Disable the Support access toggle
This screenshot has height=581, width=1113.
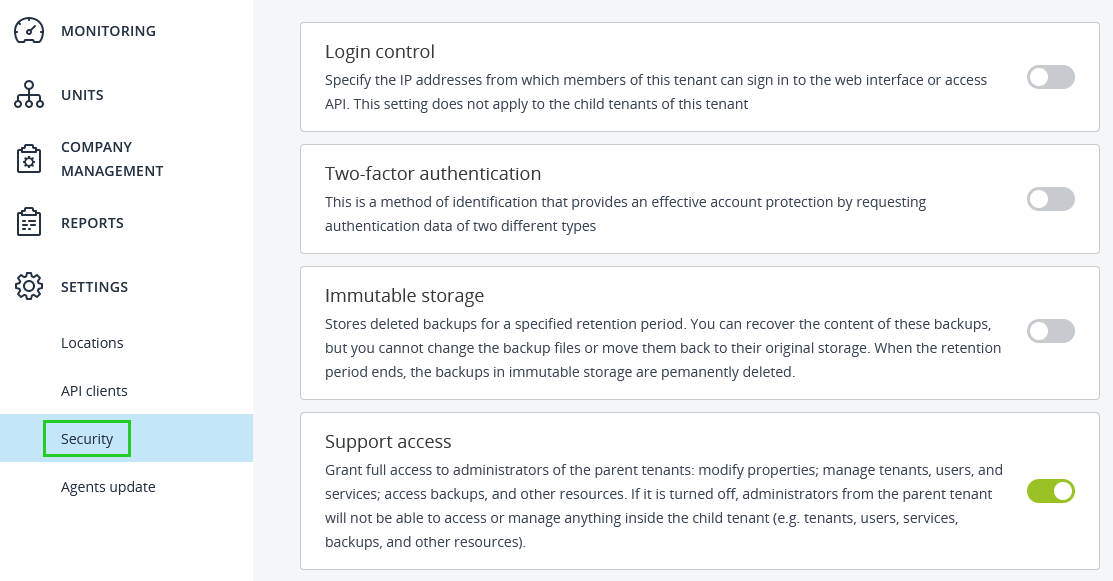tap(1050, 491)
